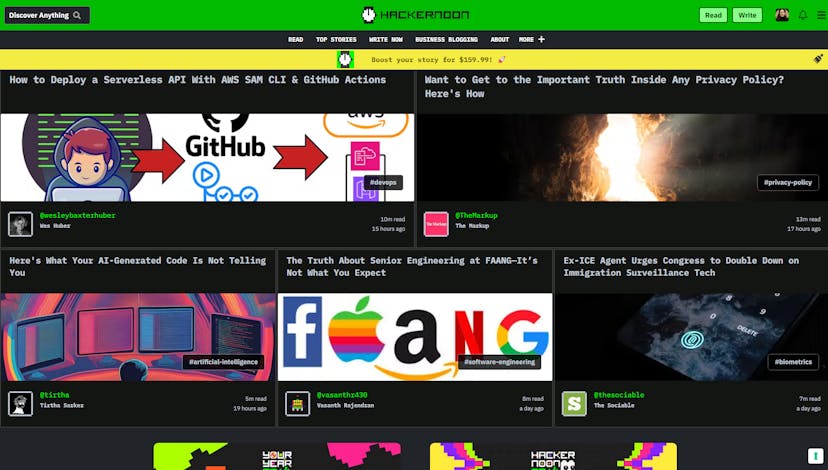
Task: Click 'Tirtha Sarker' author name
Action: pos(62,406)
